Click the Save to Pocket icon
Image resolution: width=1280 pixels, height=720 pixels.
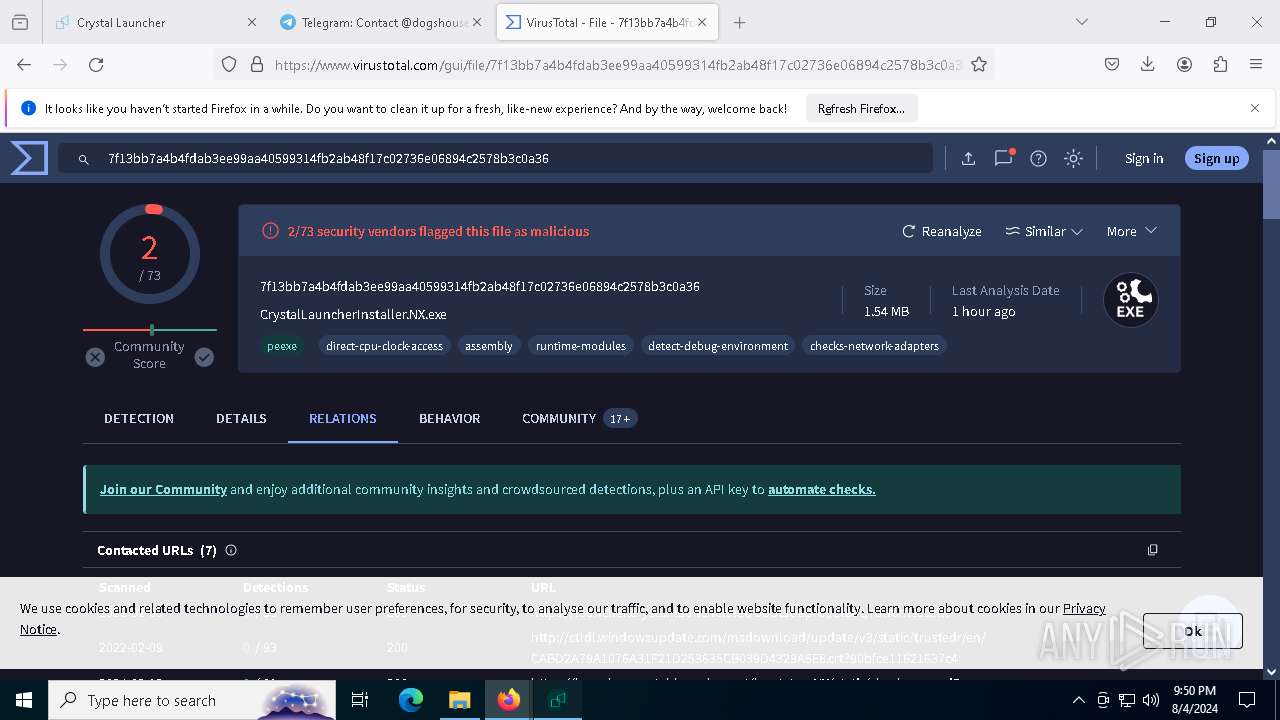point(1112,64)
